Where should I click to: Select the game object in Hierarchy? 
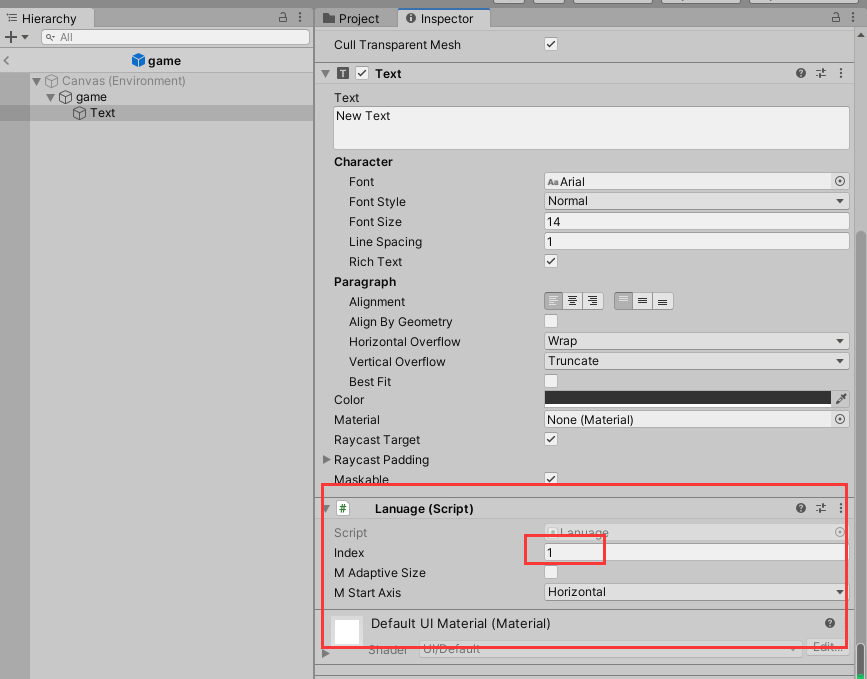[90, 97]
